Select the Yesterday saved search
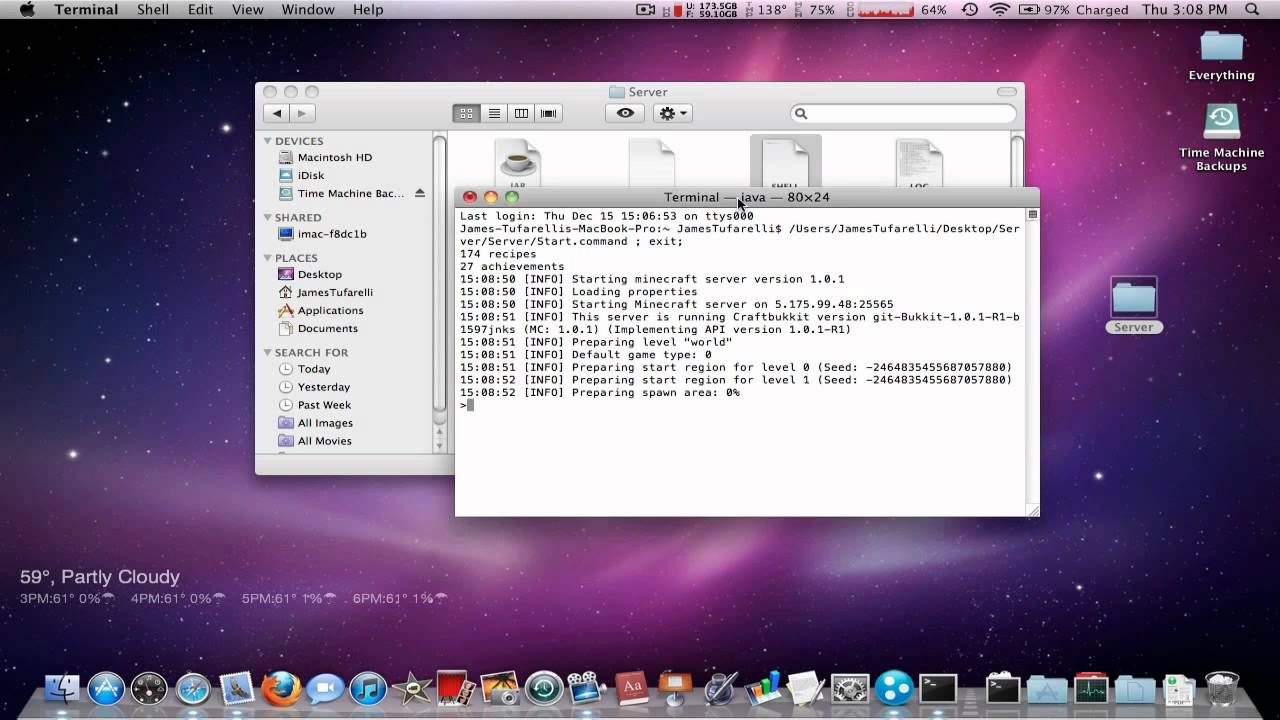Screen dimensions: 1280x720 point(323,387)
